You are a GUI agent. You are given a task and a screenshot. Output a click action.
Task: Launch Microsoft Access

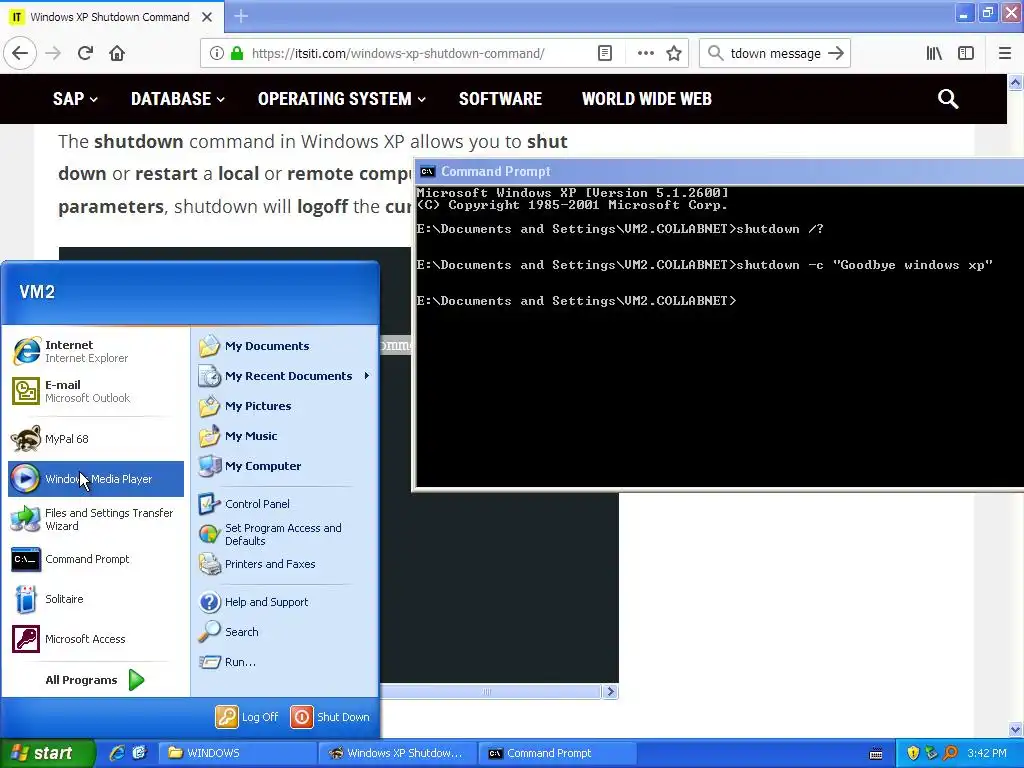click(x=95, y=639)
